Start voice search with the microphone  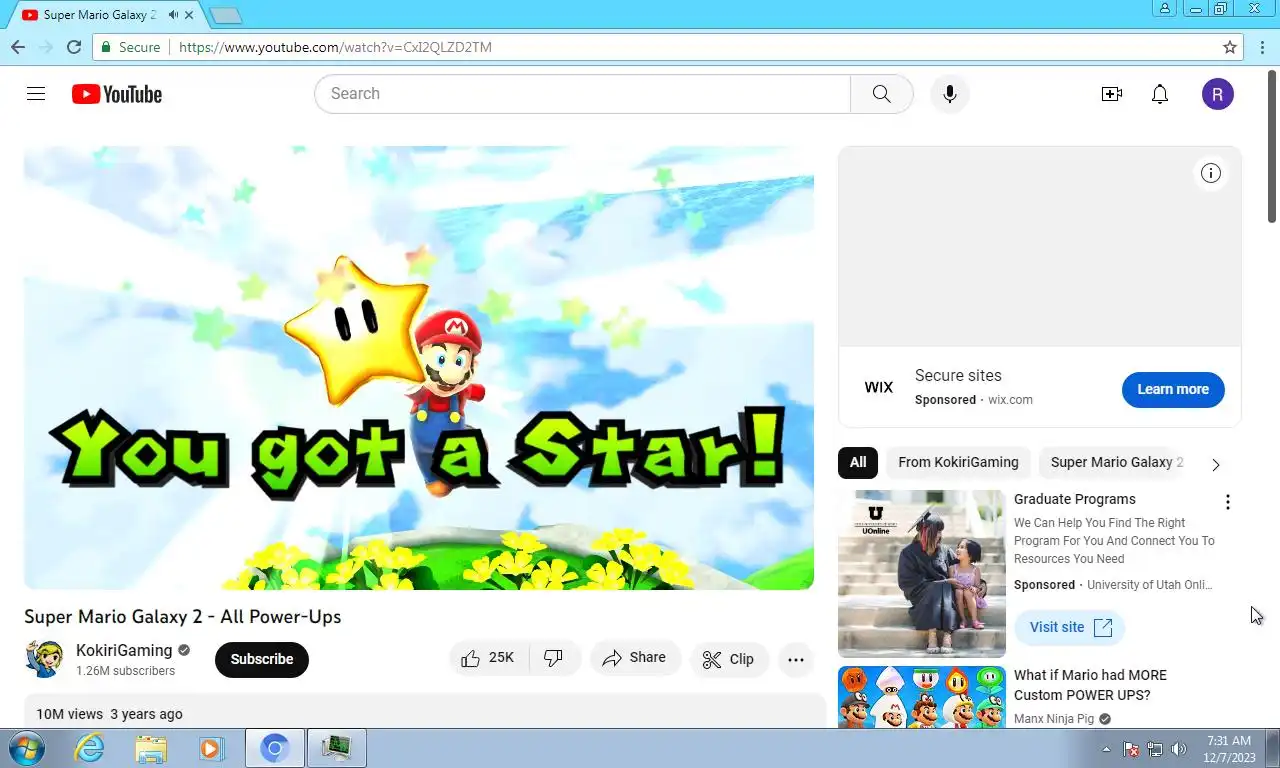point(950,94)
